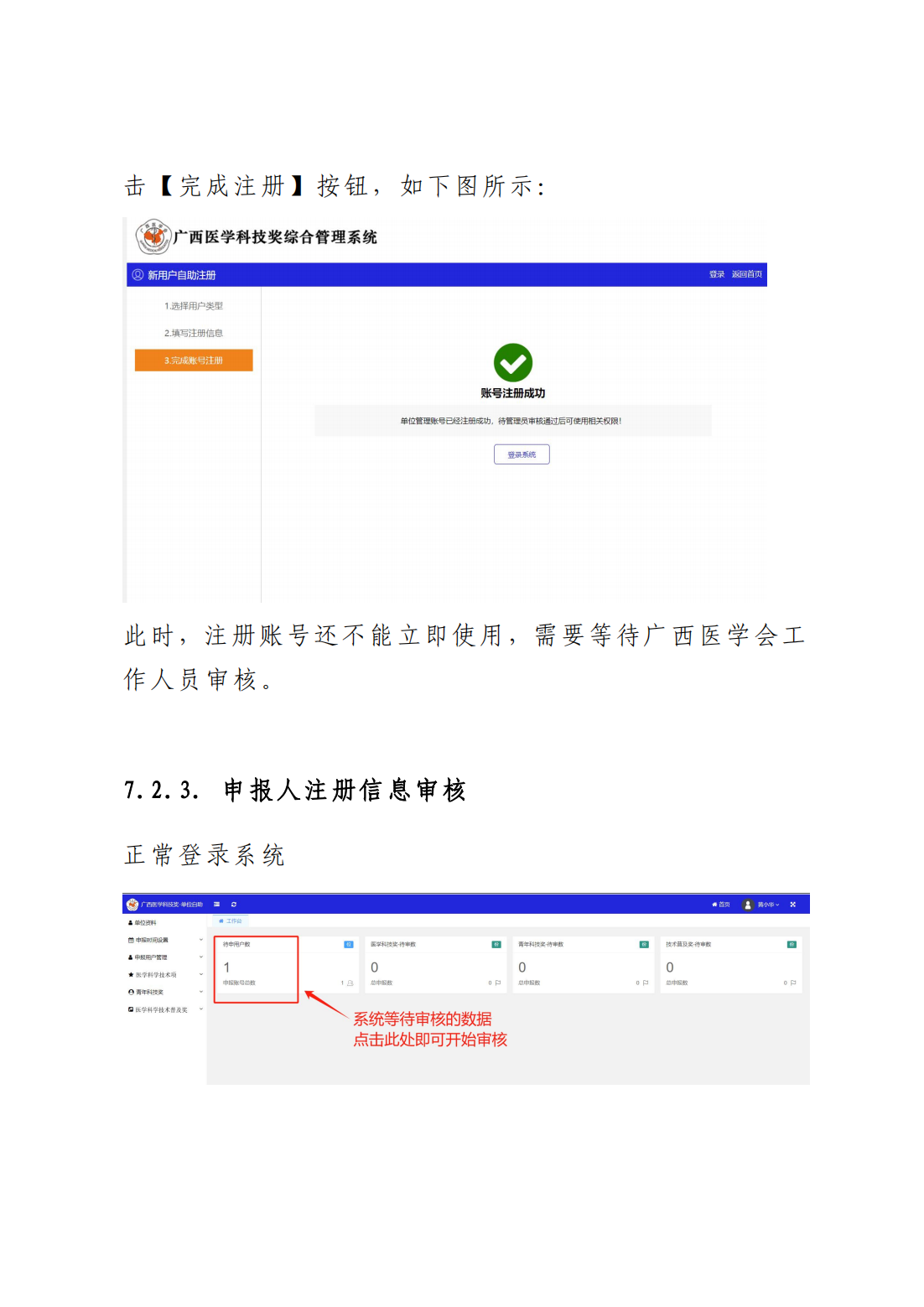The height and width of the screenshot is (1307, 924).
Task: Click the dashboard logo next to 单位自助
Action: (x=132, y=905)
